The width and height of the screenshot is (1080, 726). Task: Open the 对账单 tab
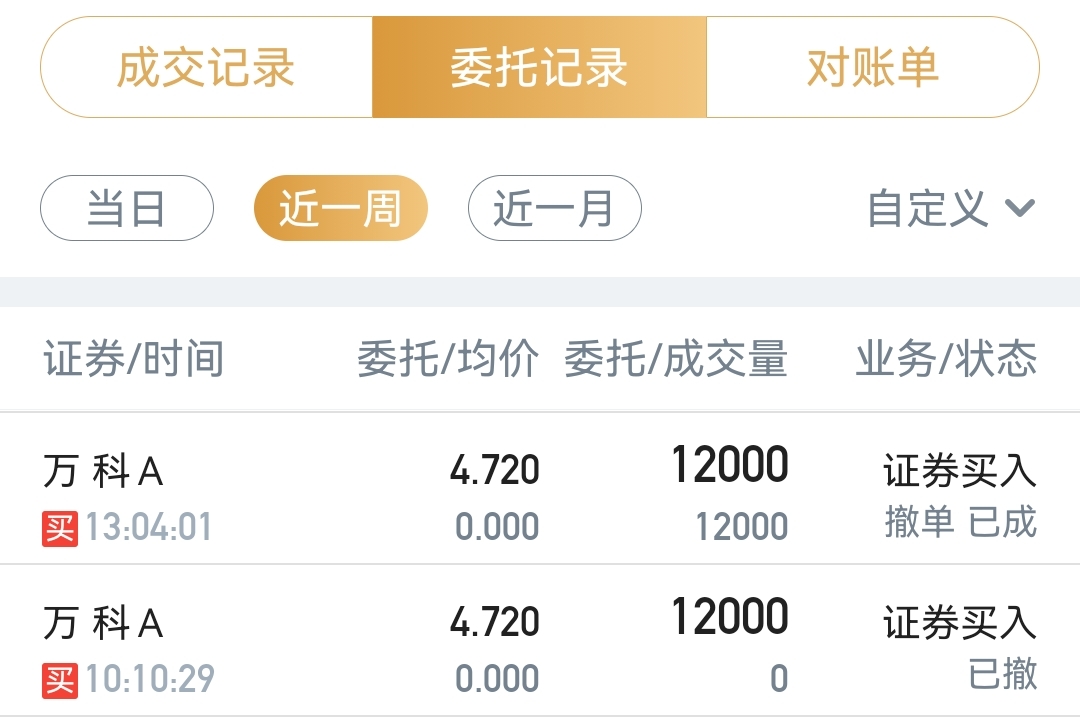872,68
